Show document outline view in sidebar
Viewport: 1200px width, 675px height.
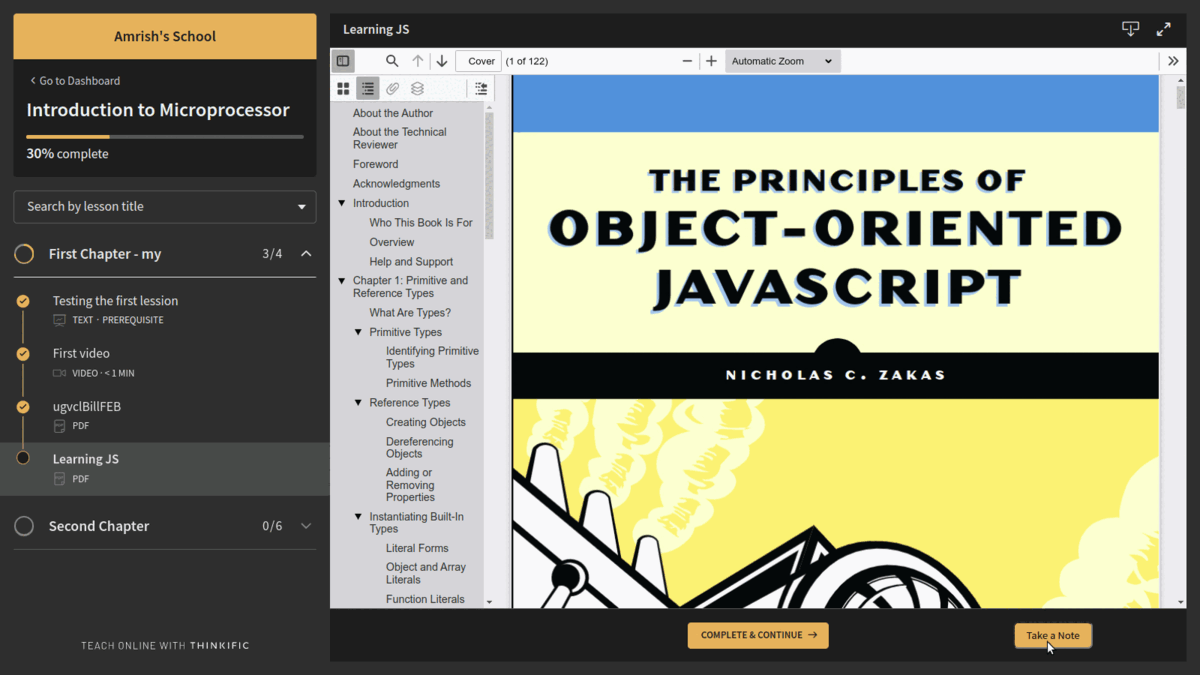click(368, 89)
